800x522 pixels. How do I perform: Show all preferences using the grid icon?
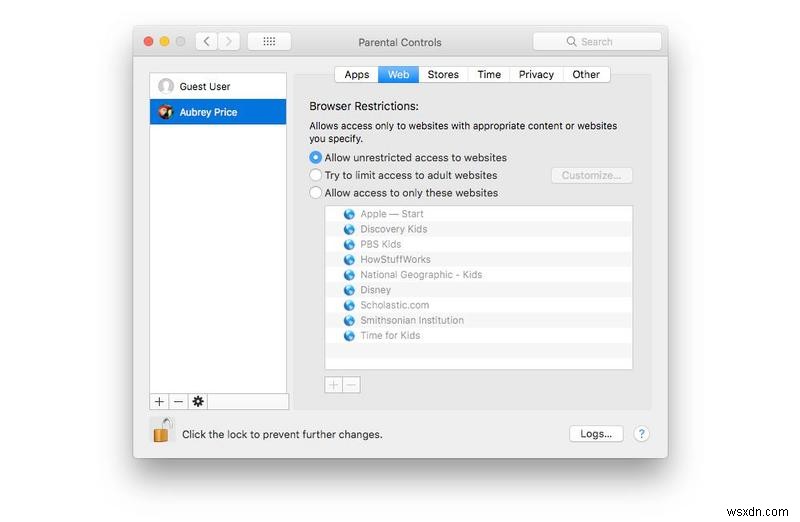[269, 41]
